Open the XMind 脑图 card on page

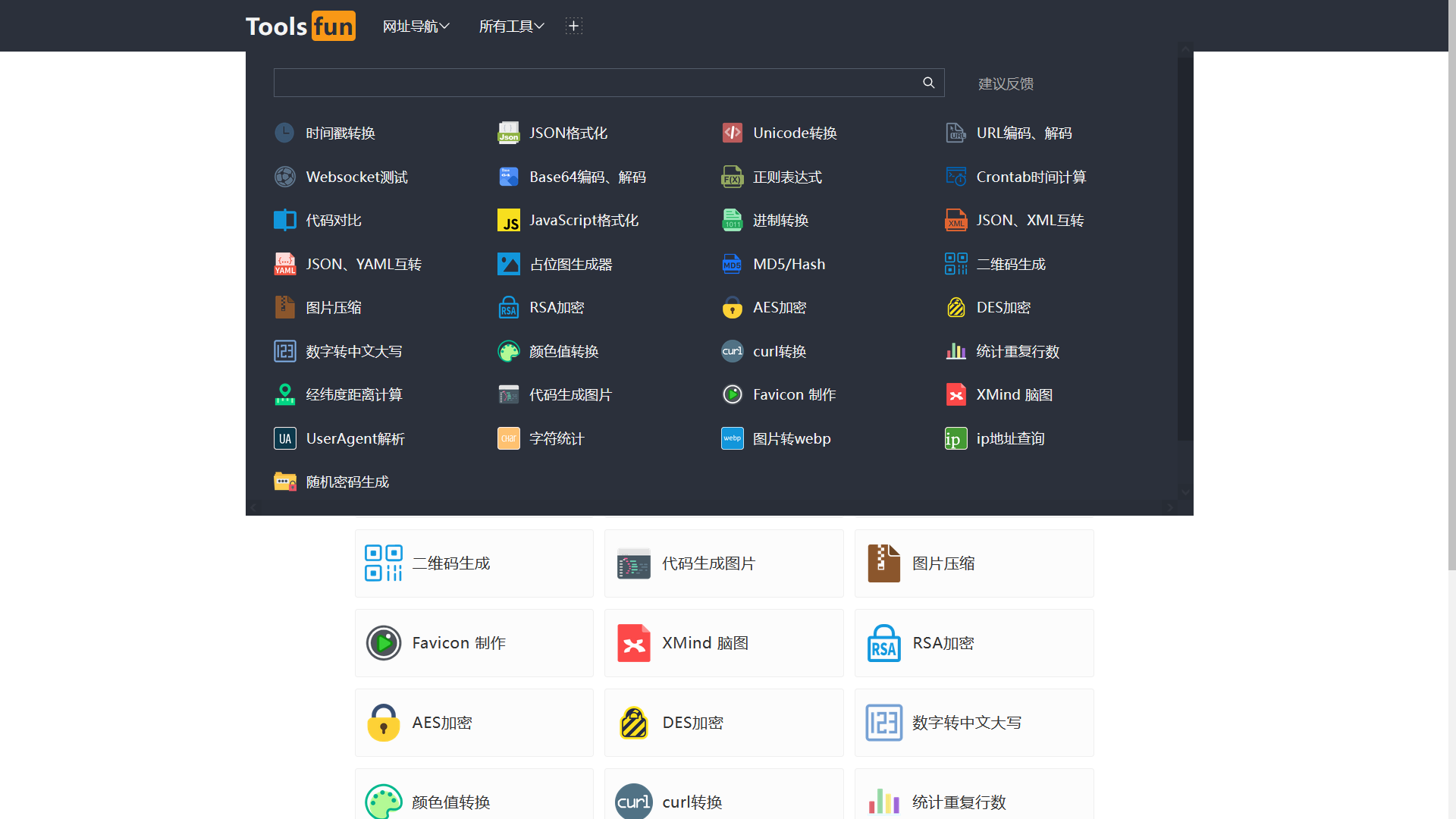[724, 643]
